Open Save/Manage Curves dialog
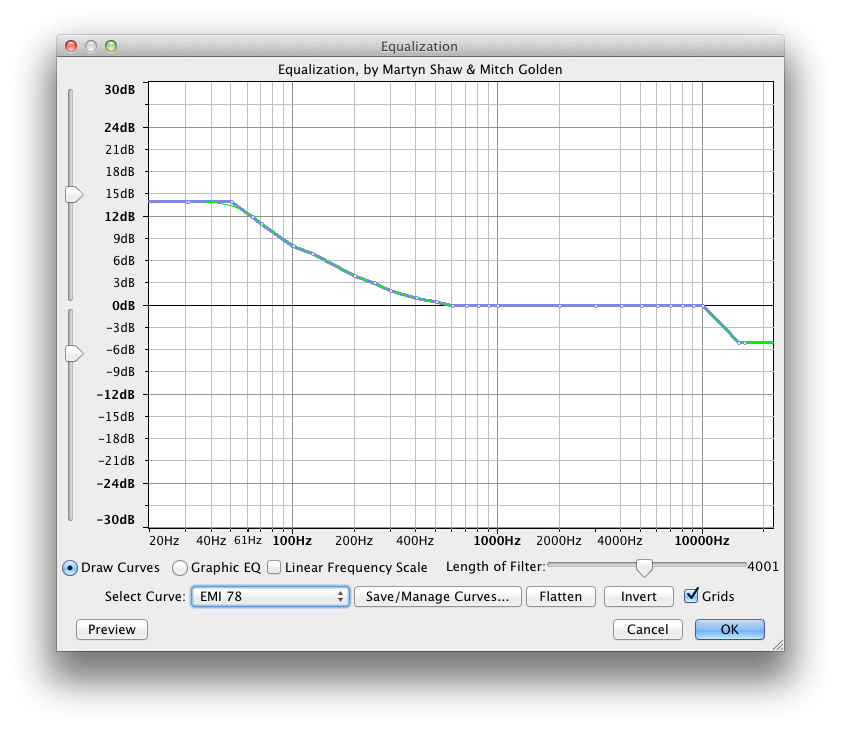The width and height of the screenshot is (841, 730). [x=439, y=597]
